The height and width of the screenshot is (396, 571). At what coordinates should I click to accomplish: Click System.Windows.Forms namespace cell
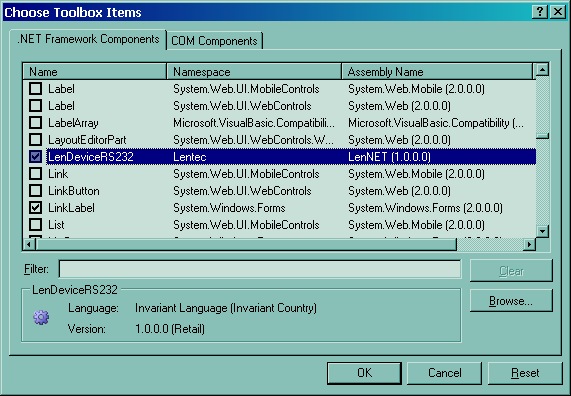pyautogui.click(x=229, y=208)
